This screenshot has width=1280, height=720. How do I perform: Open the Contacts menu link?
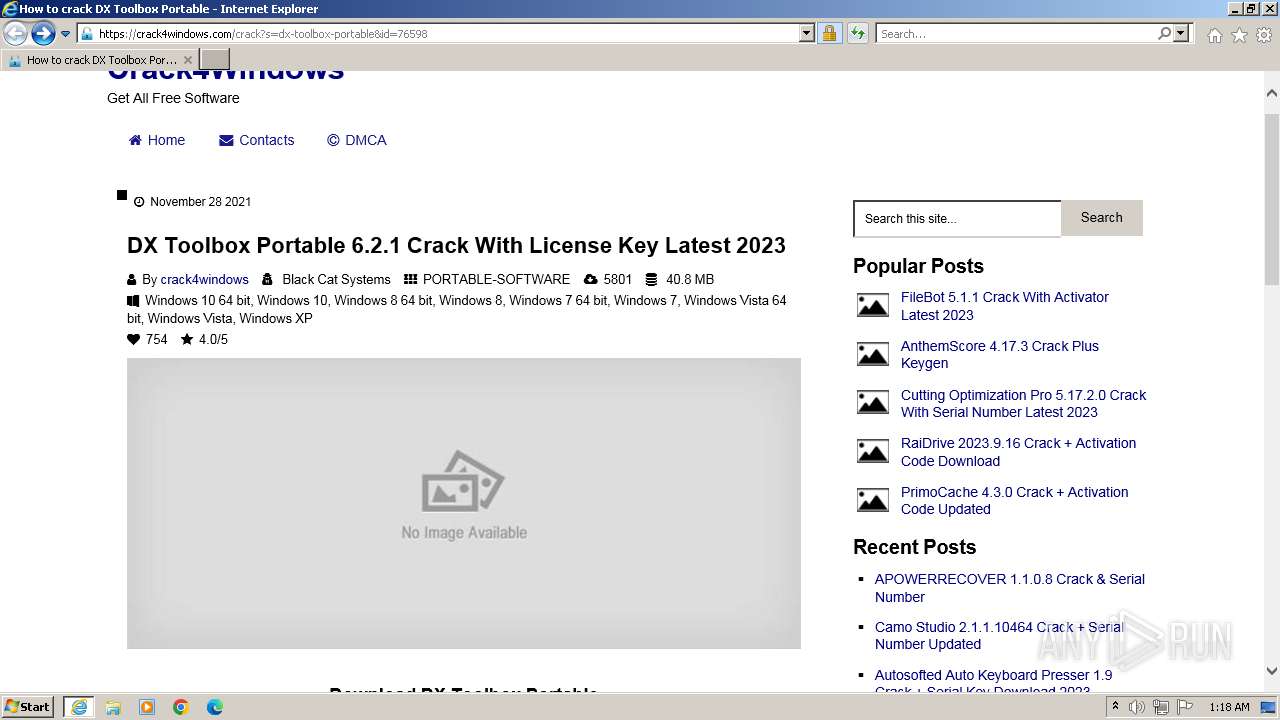256,140
